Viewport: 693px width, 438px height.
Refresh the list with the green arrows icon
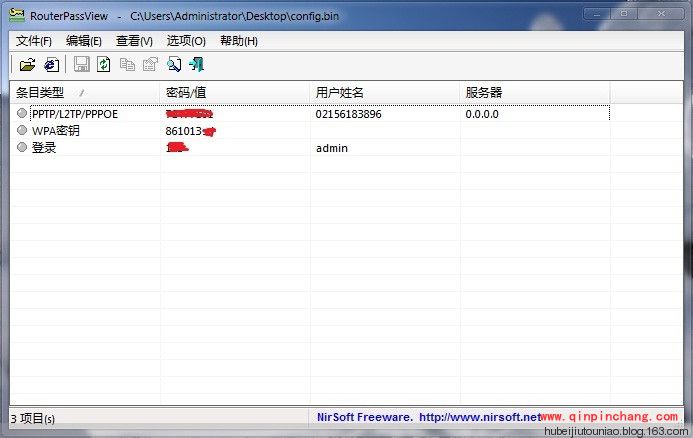coord(104,65)
